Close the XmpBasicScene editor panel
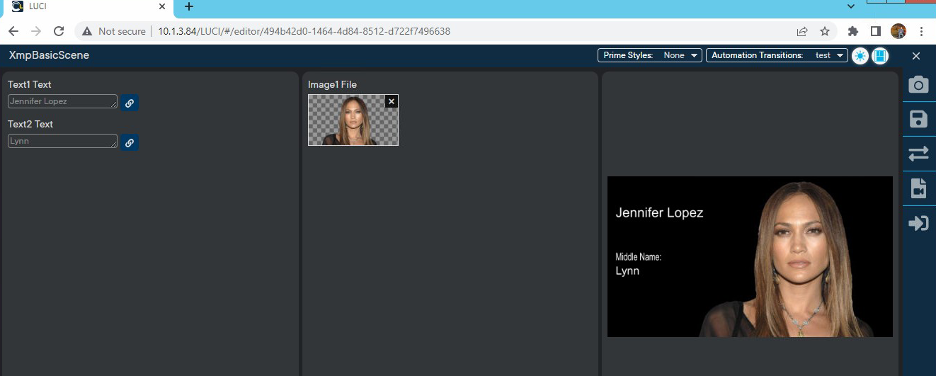 point(916,56)
